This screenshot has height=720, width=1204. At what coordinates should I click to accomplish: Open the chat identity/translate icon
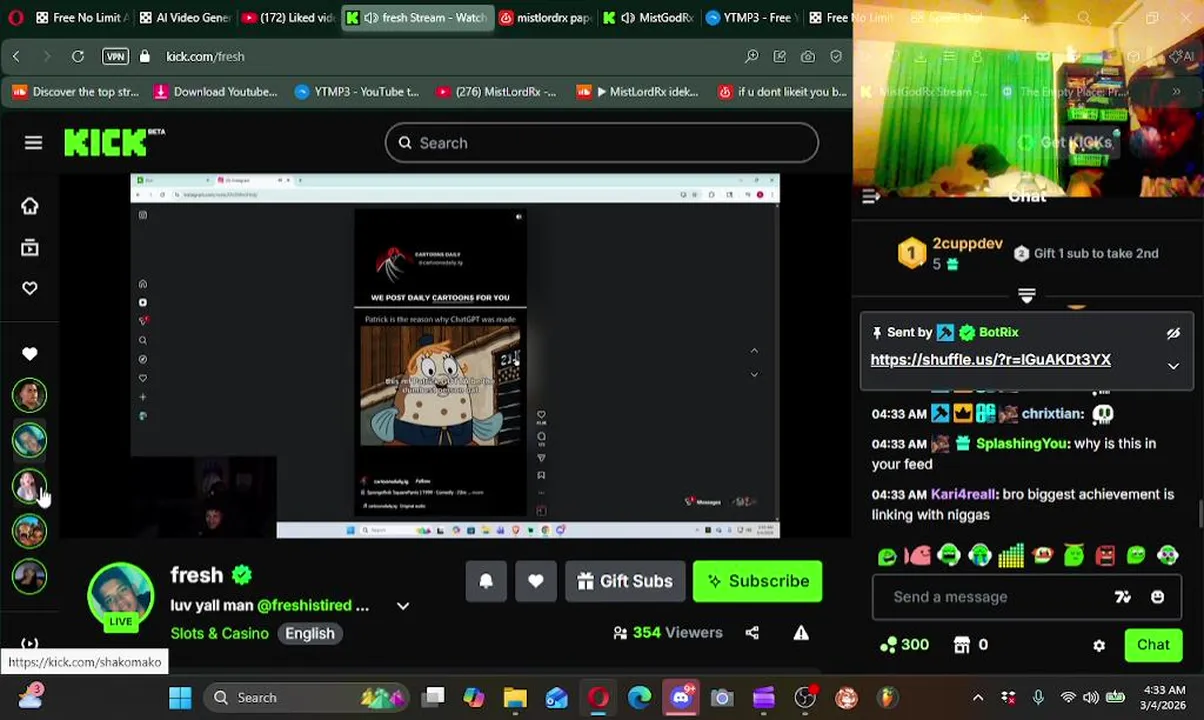point(1123,597)
